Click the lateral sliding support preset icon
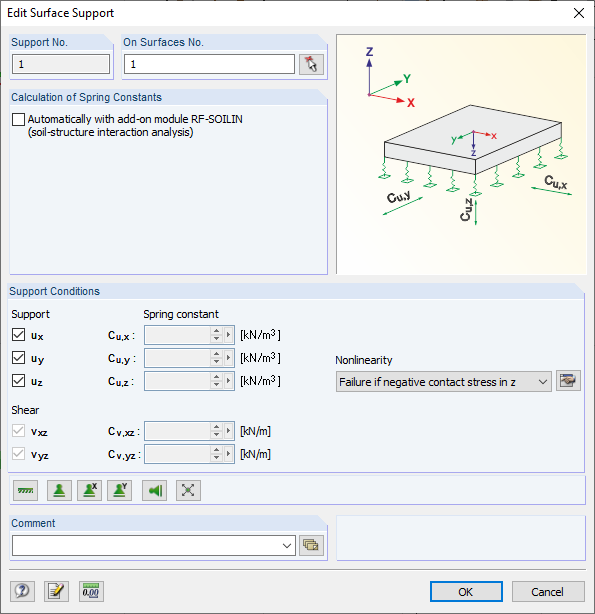Screen dimensions: 595x614 tap(154, 490)
